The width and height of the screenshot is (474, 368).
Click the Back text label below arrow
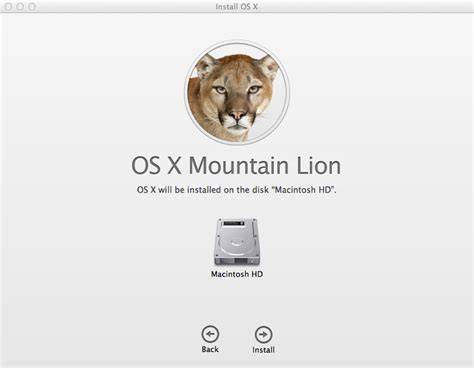tap(210, 349)
